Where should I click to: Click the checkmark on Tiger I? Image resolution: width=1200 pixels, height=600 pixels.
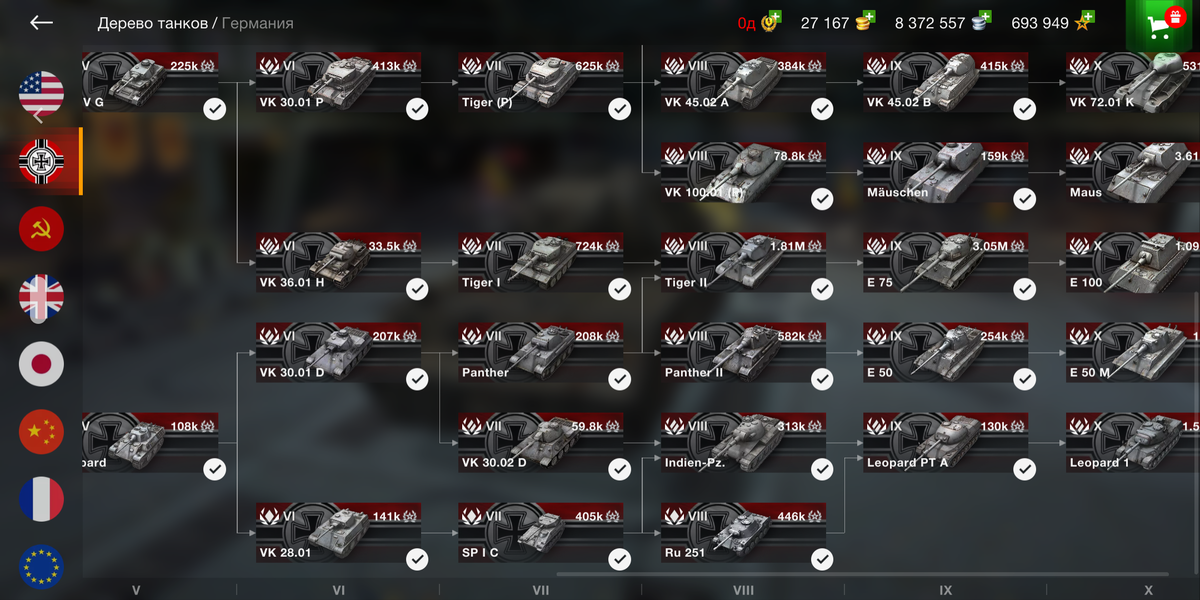tap(620, 289)
